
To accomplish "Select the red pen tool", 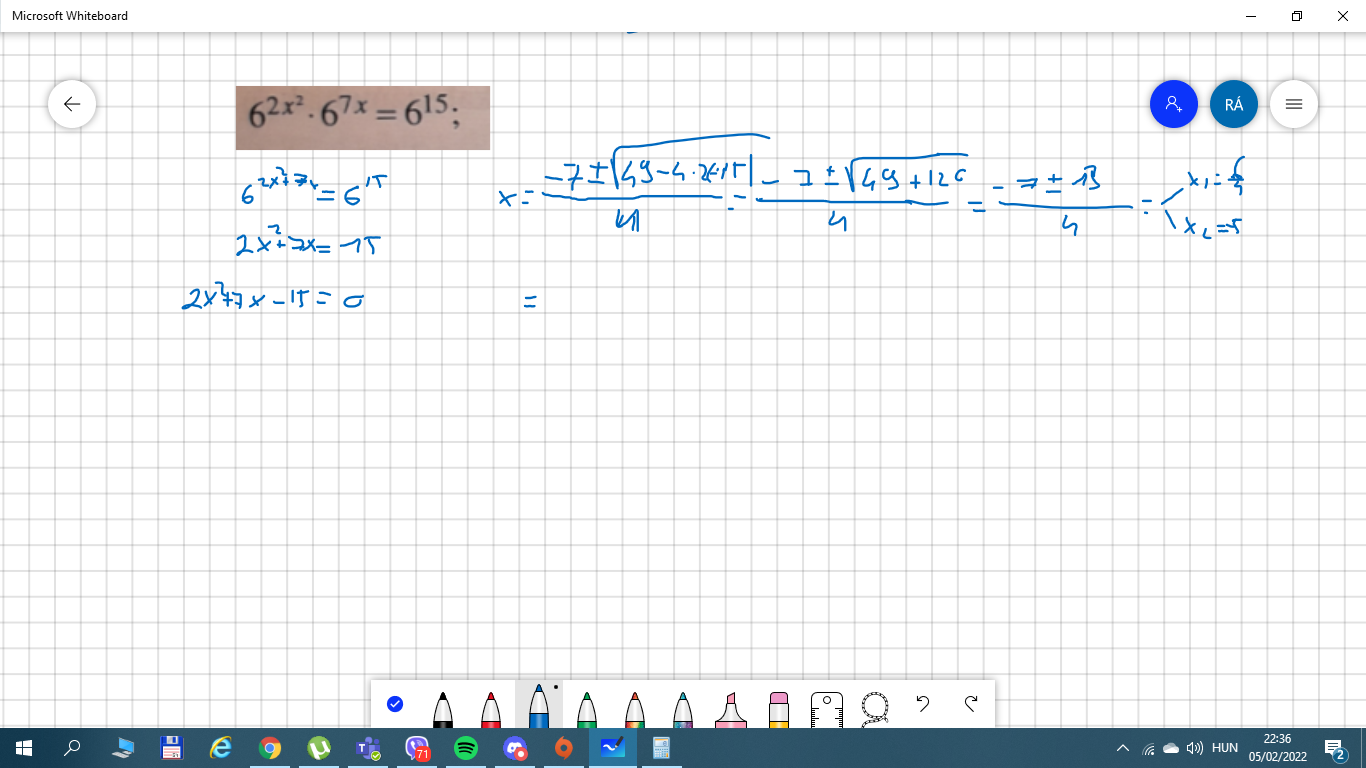I will [x=491, y=708].
